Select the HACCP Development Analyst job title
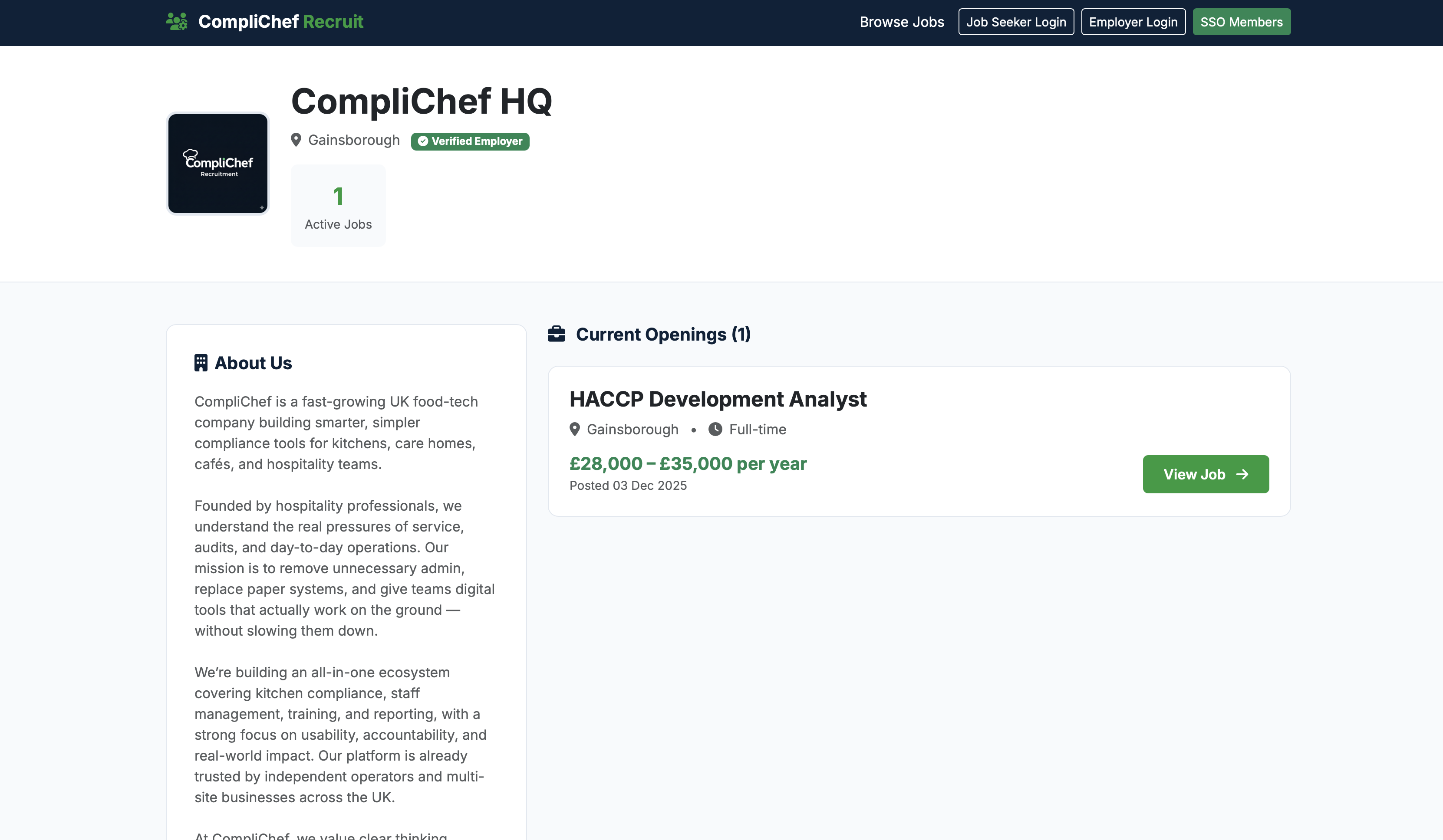 (x=718, y=400)
